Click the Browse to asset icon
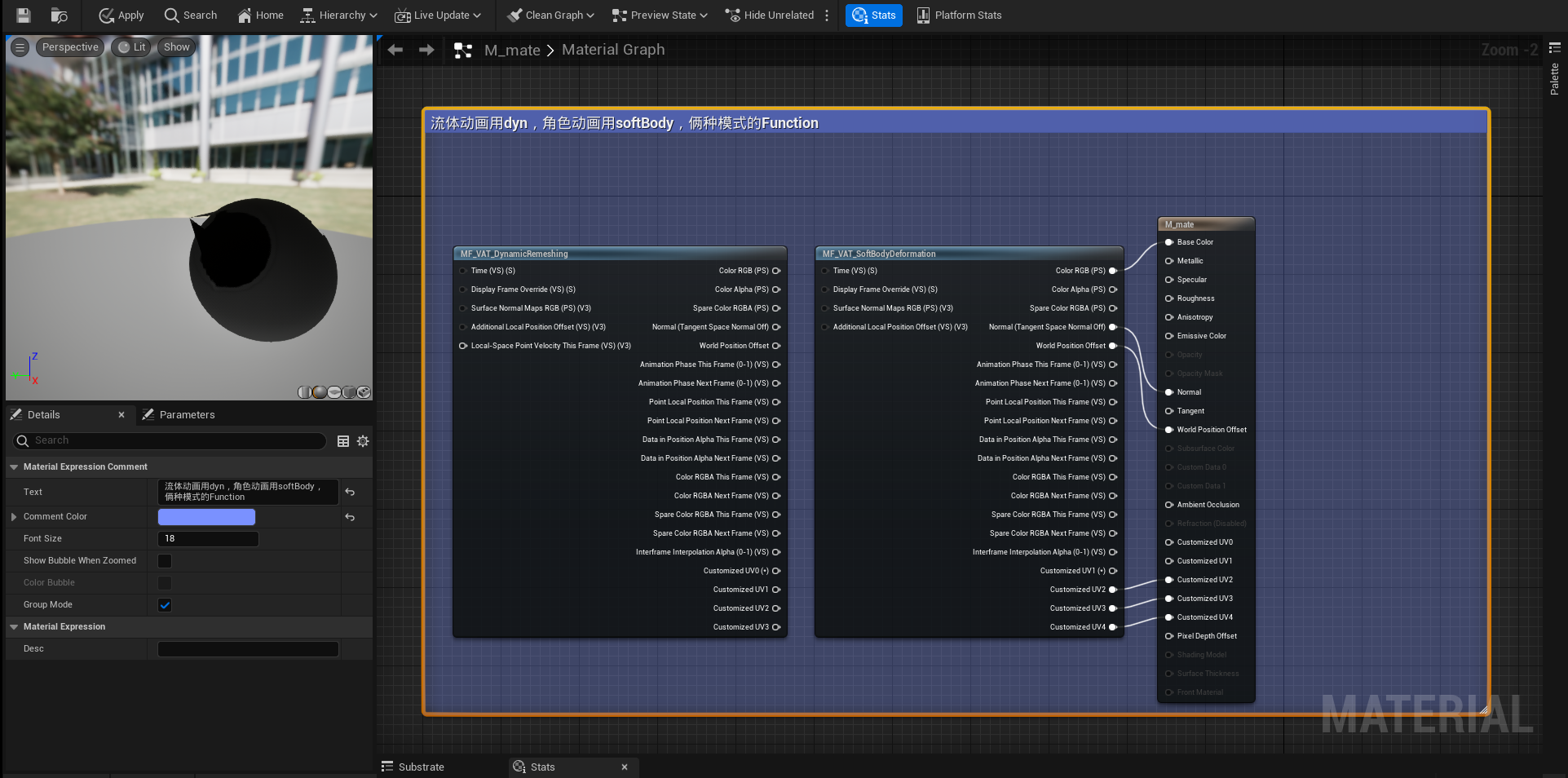 [59, 15]
